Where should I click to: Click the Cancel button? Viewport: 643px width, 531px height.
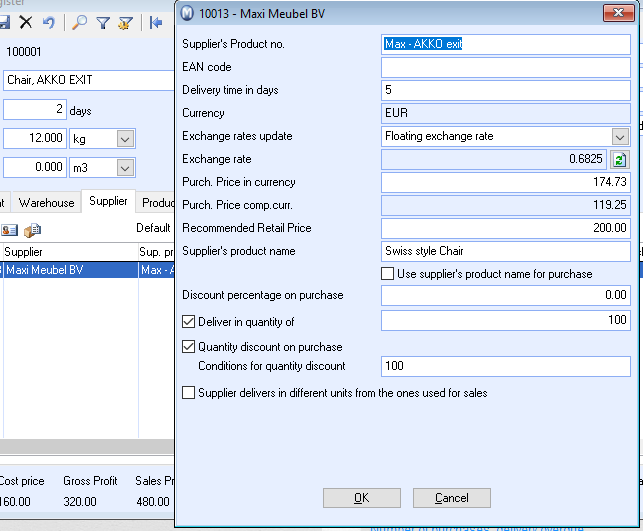451,498
